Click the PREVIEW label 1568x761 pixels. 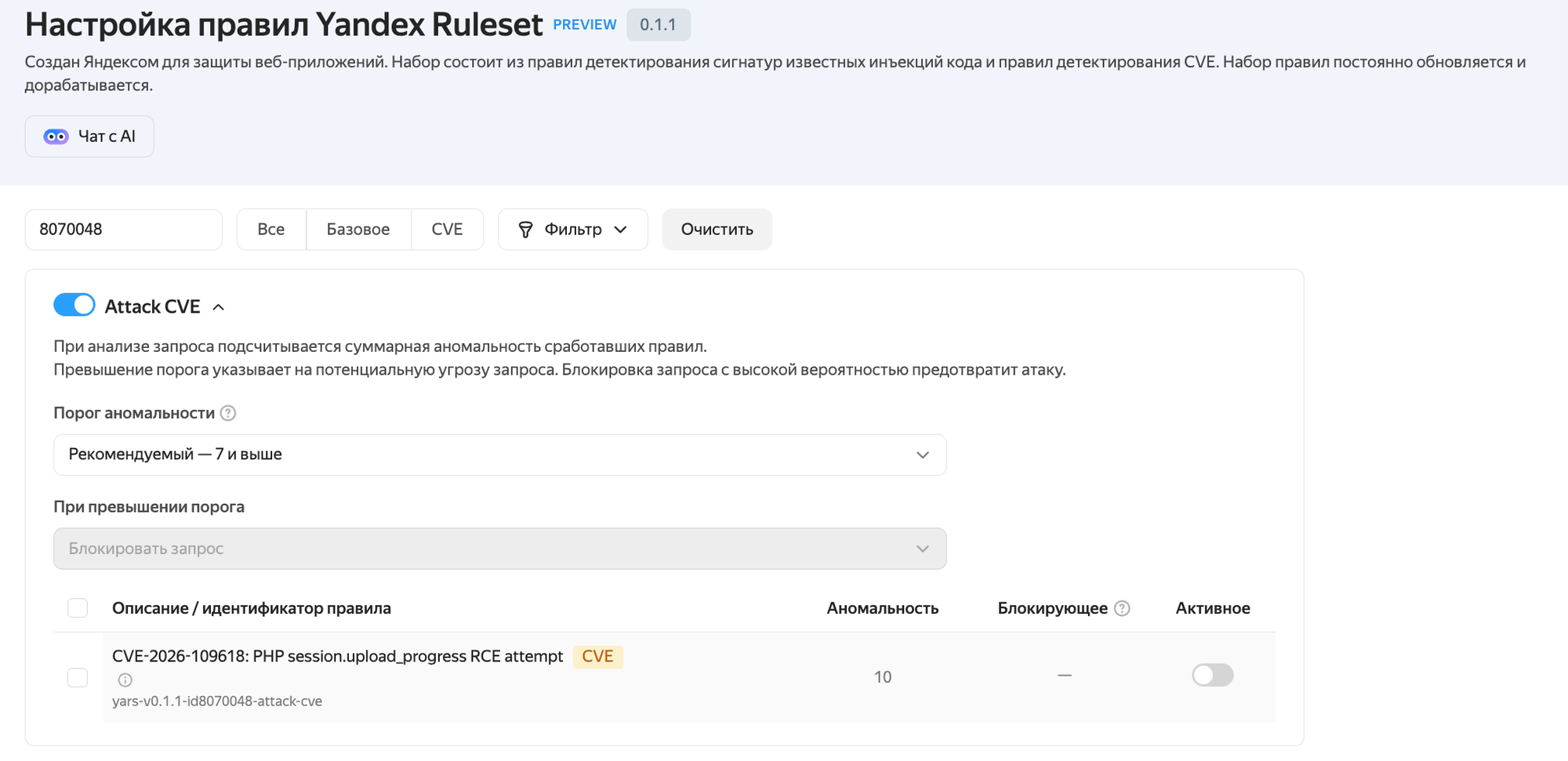tap(585, 25)
